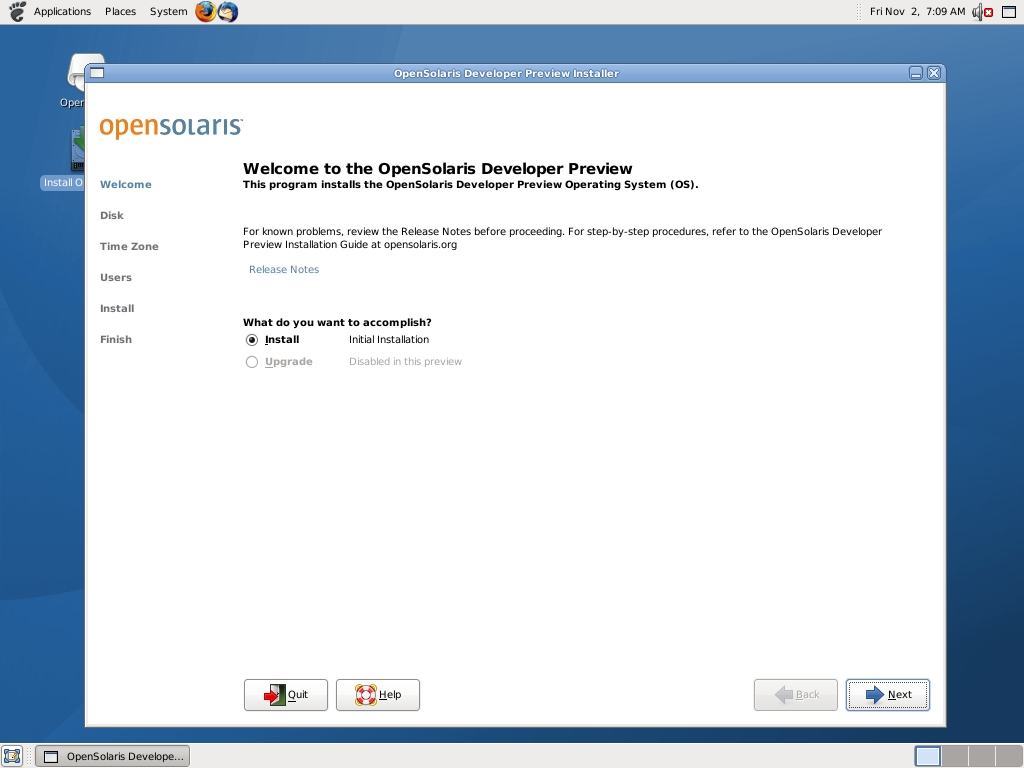Select the Install radio button

(x=252, y=340)
